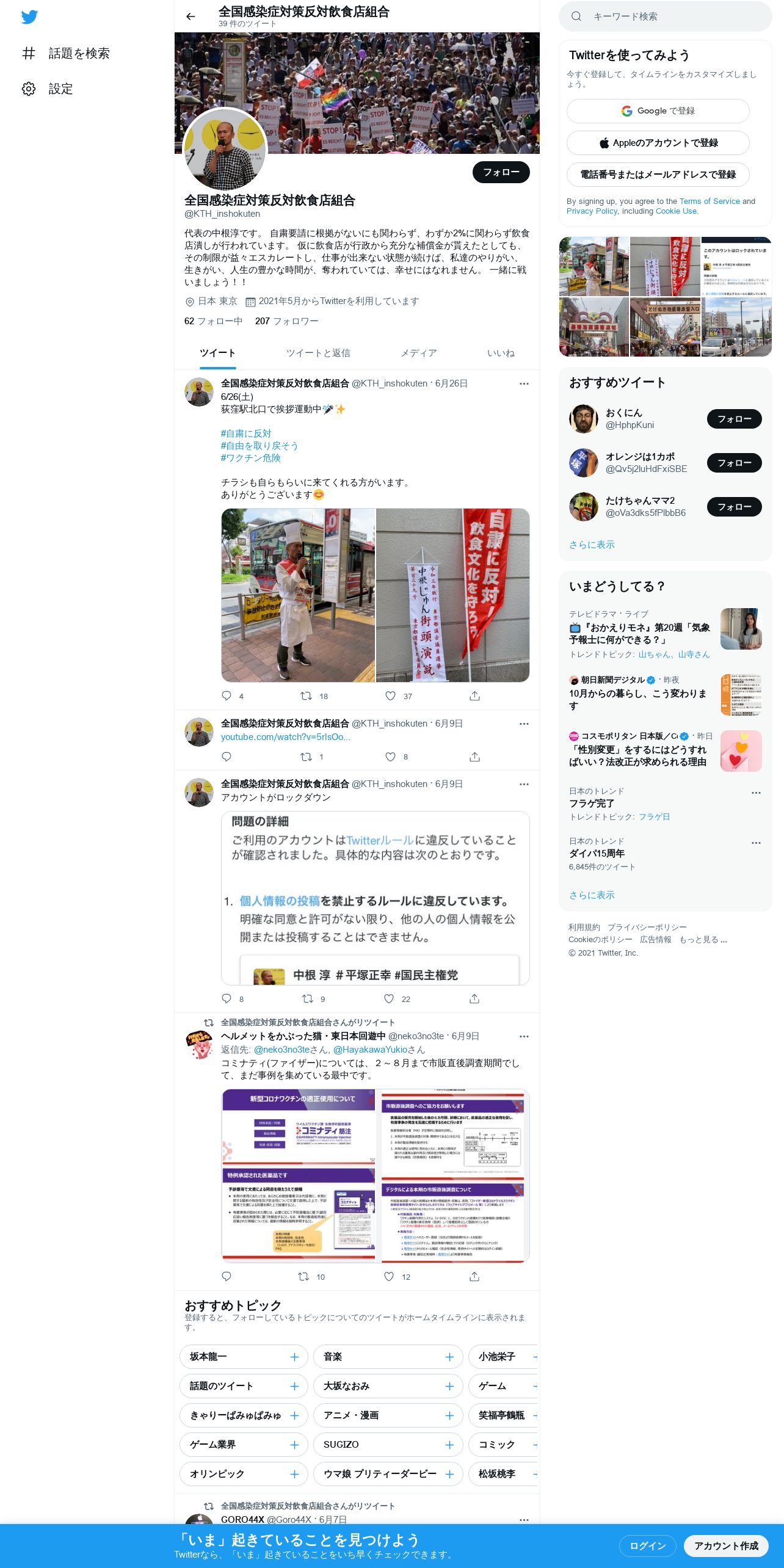This screenshot has width=784, height=1568.
Task: Reply to the 6月26日 tweet
Action: pos(227,695)
